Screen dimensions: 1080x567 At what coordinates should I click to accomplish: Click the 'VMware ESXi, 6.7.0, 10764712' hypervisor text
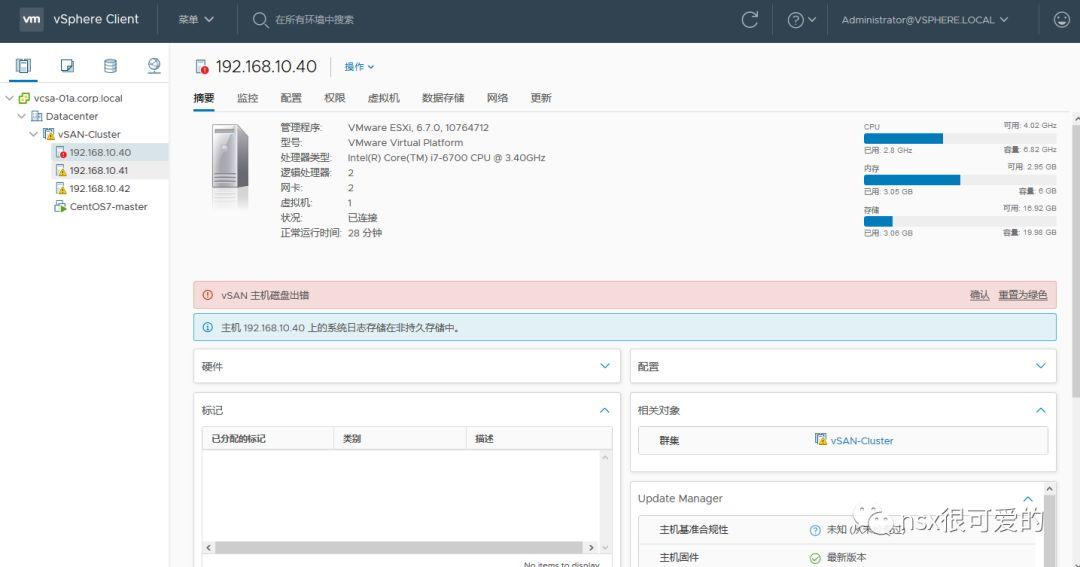coord(418,127)
